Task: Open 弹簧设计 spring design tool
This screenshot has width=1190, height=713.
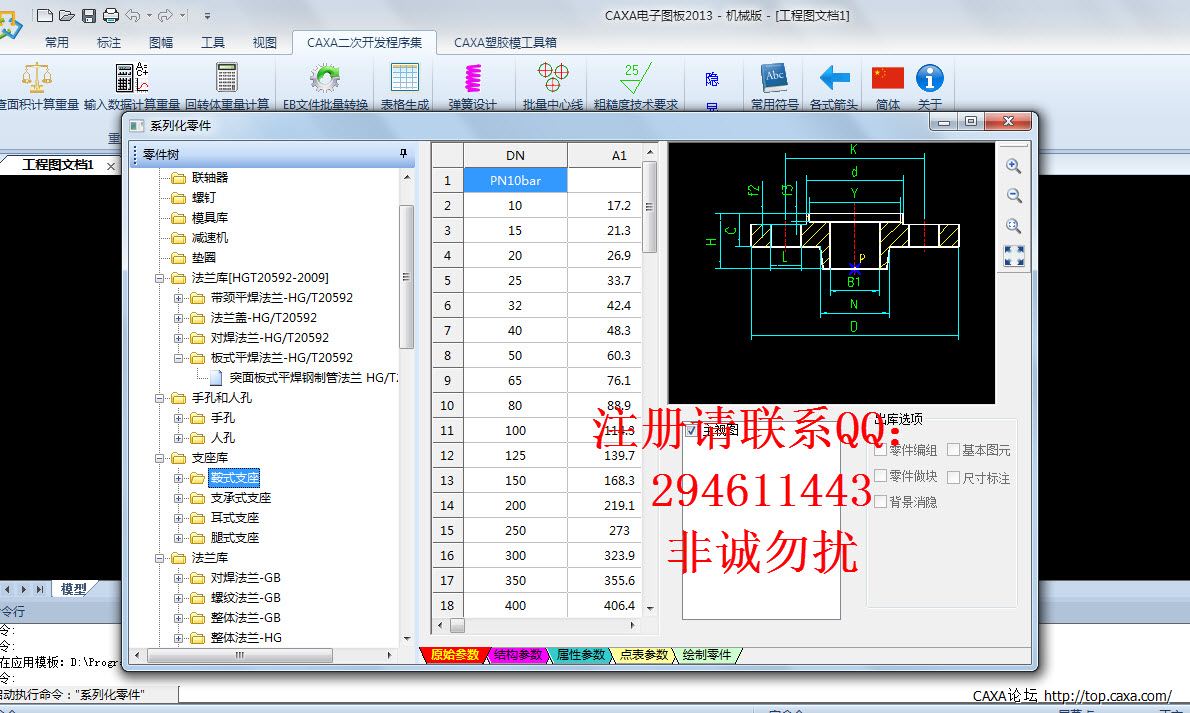Action: pos(472,86)
